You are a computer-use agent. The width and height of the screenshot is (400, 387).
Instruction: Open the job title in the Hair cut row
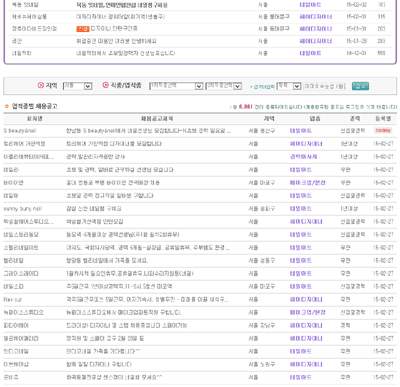click(x=147, y=300)
